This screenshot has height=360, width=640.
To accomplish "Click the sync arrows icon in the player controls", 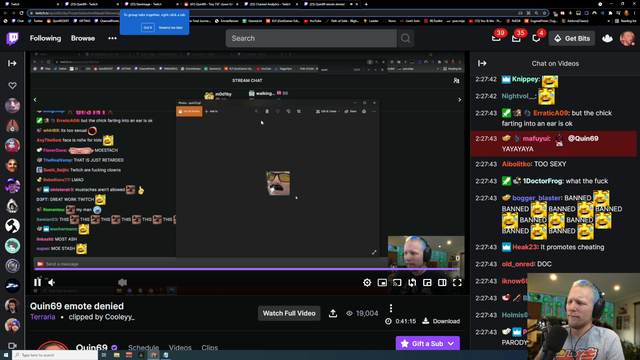I will 412,282.
